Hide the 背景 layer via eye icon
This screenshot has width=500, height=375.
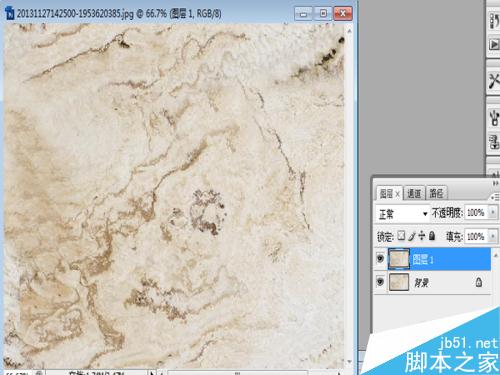pos(380,282)
